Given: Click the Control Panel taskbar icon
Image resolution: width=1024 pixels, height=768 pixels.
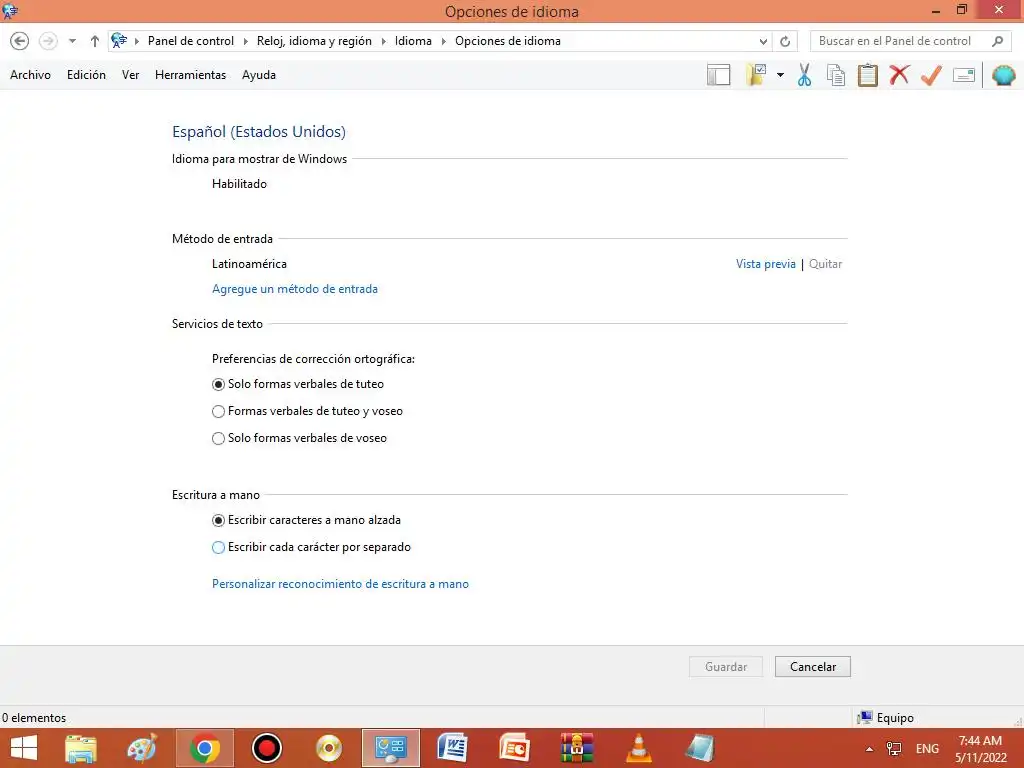Looking at the screenshot, I should 391,748.
